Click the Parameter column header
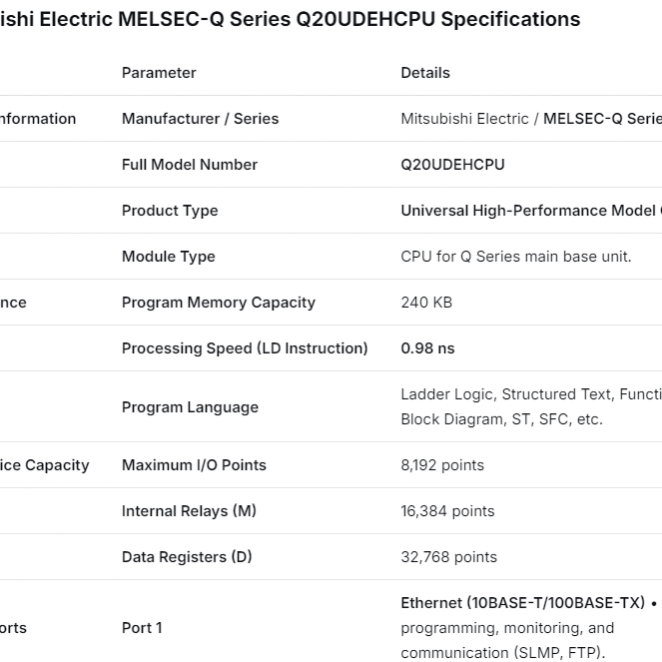The width and height of the screenshot is (662, 662). click(159, 73)
